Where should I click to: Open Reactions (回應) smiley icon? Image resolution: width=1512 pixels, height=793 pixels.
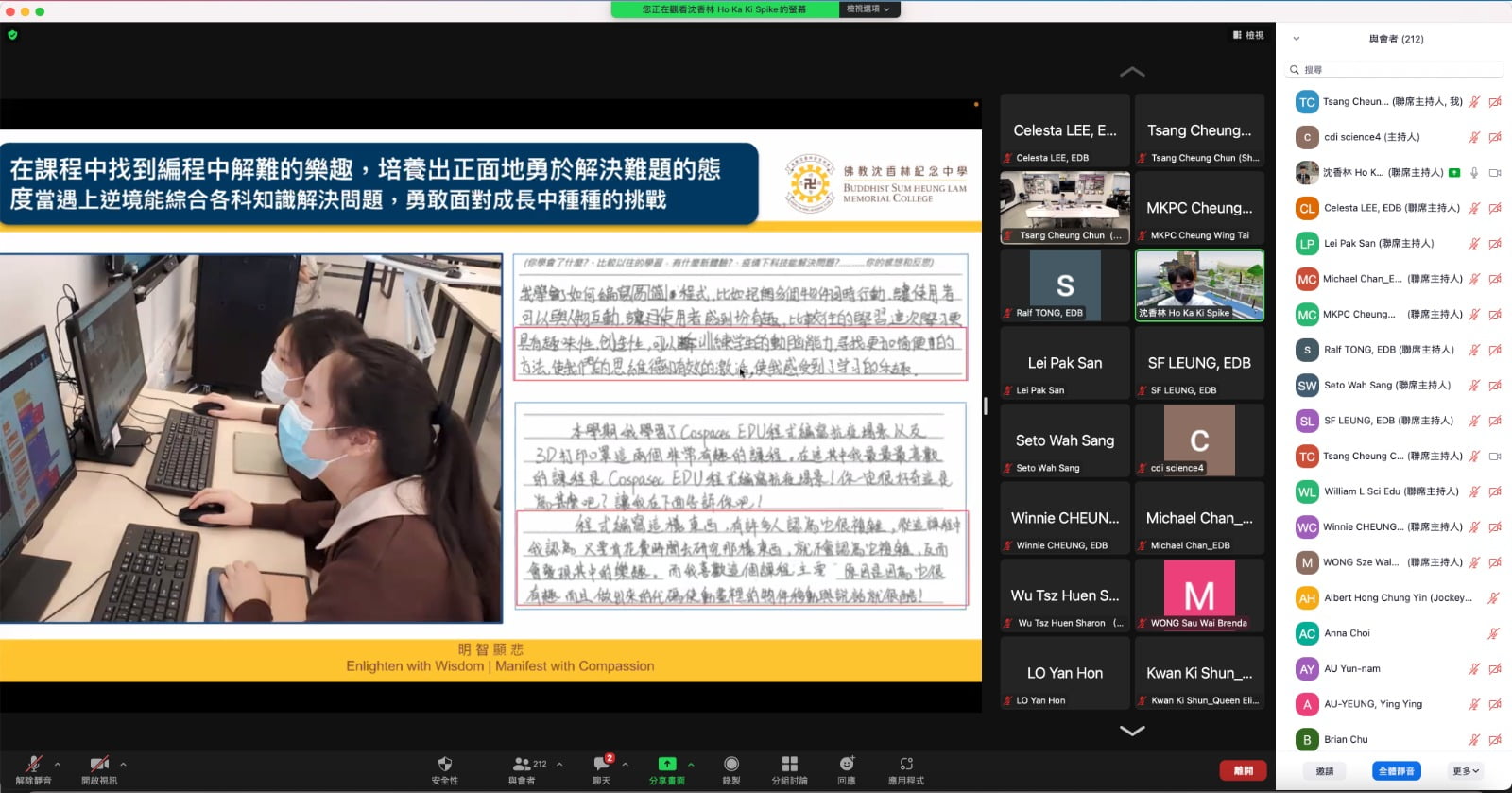point(847,765)
